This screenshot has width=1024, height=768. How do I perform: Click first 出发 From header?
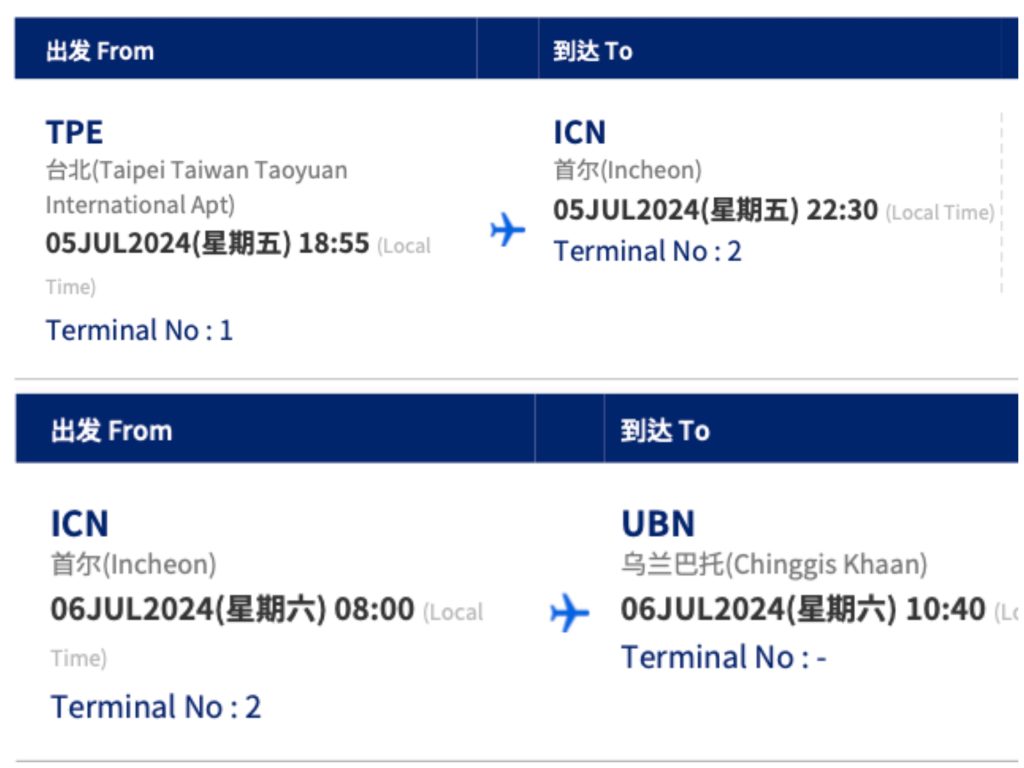point(100,51)
